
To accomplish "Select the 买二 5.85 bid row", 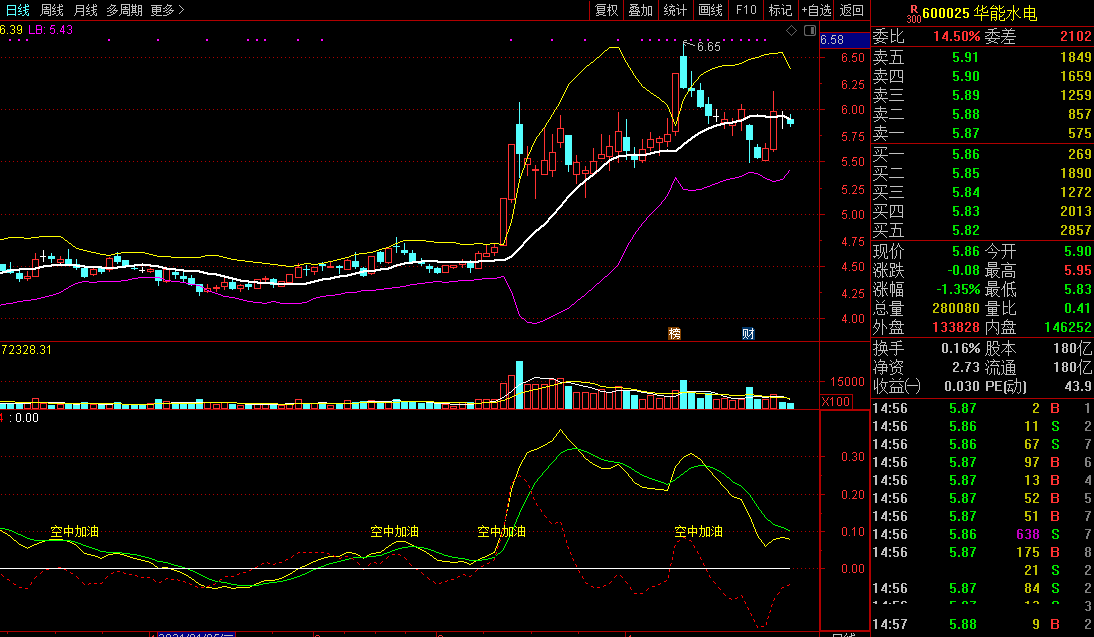I will point(982,173).
